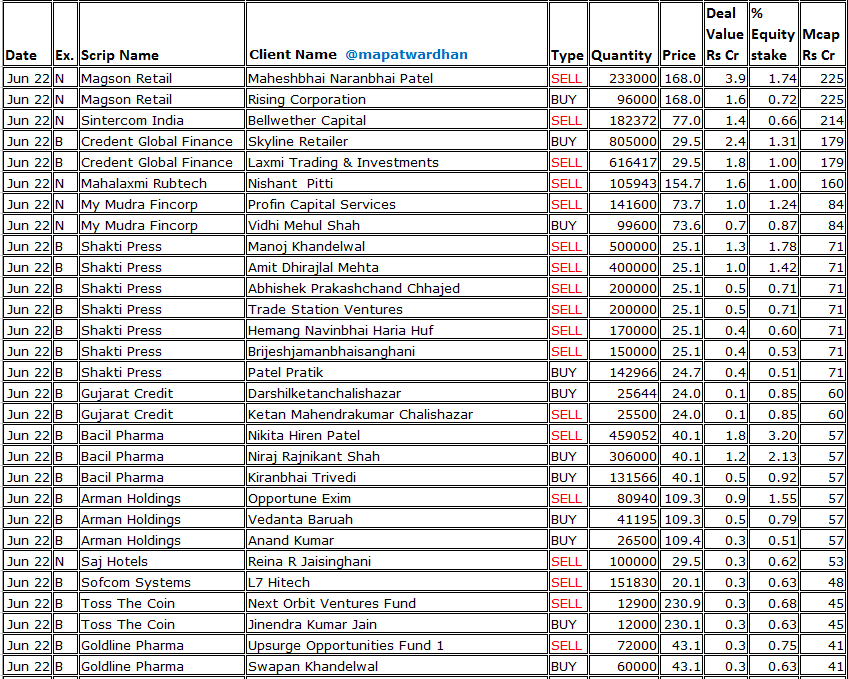Select the Vedanta Baruah cell

click(396, 520)
